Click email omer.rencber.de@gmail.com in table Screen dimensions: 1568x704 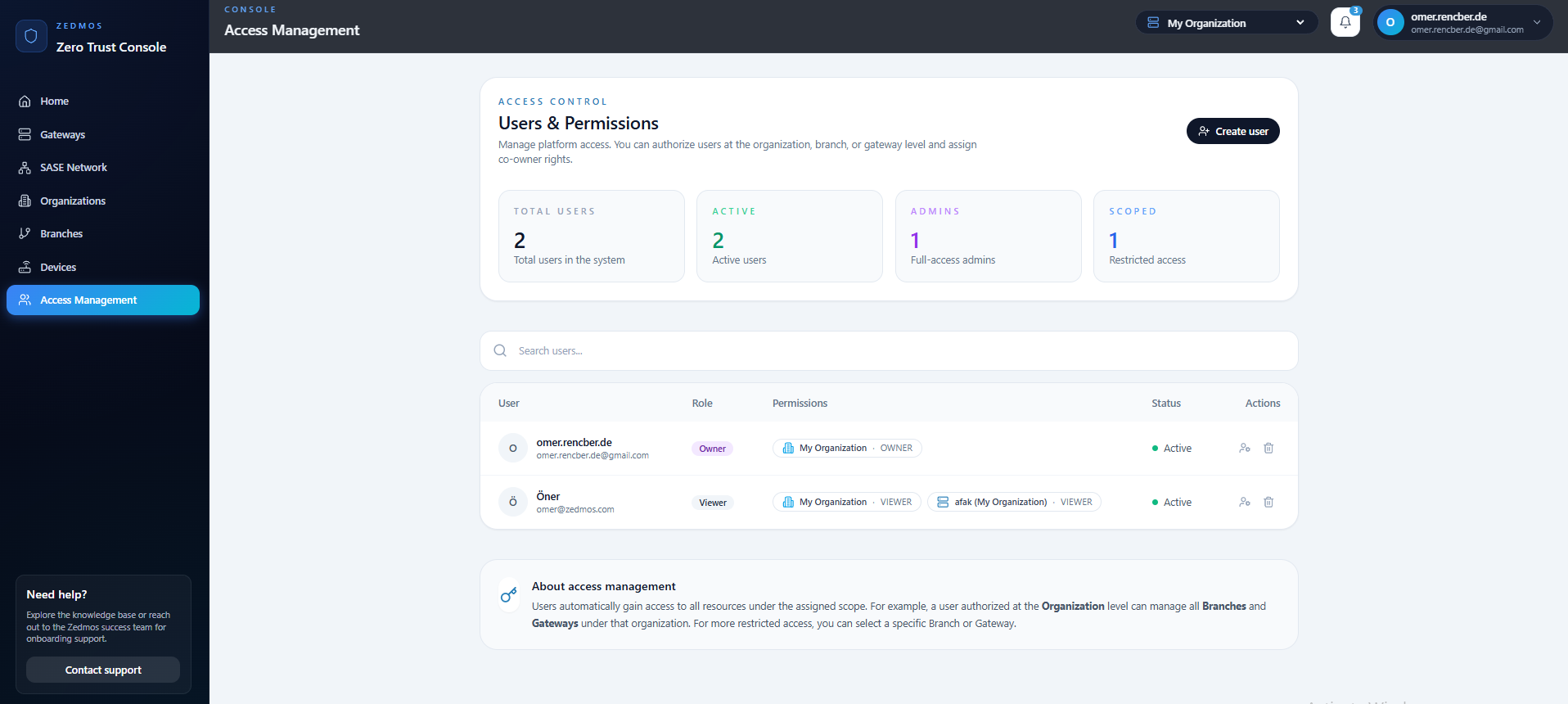click(593, 455)
